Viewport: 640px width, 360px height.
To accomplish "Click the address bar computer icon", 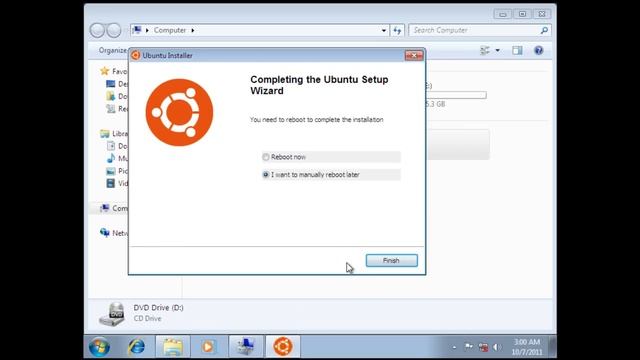I will [x=137, y=30].
